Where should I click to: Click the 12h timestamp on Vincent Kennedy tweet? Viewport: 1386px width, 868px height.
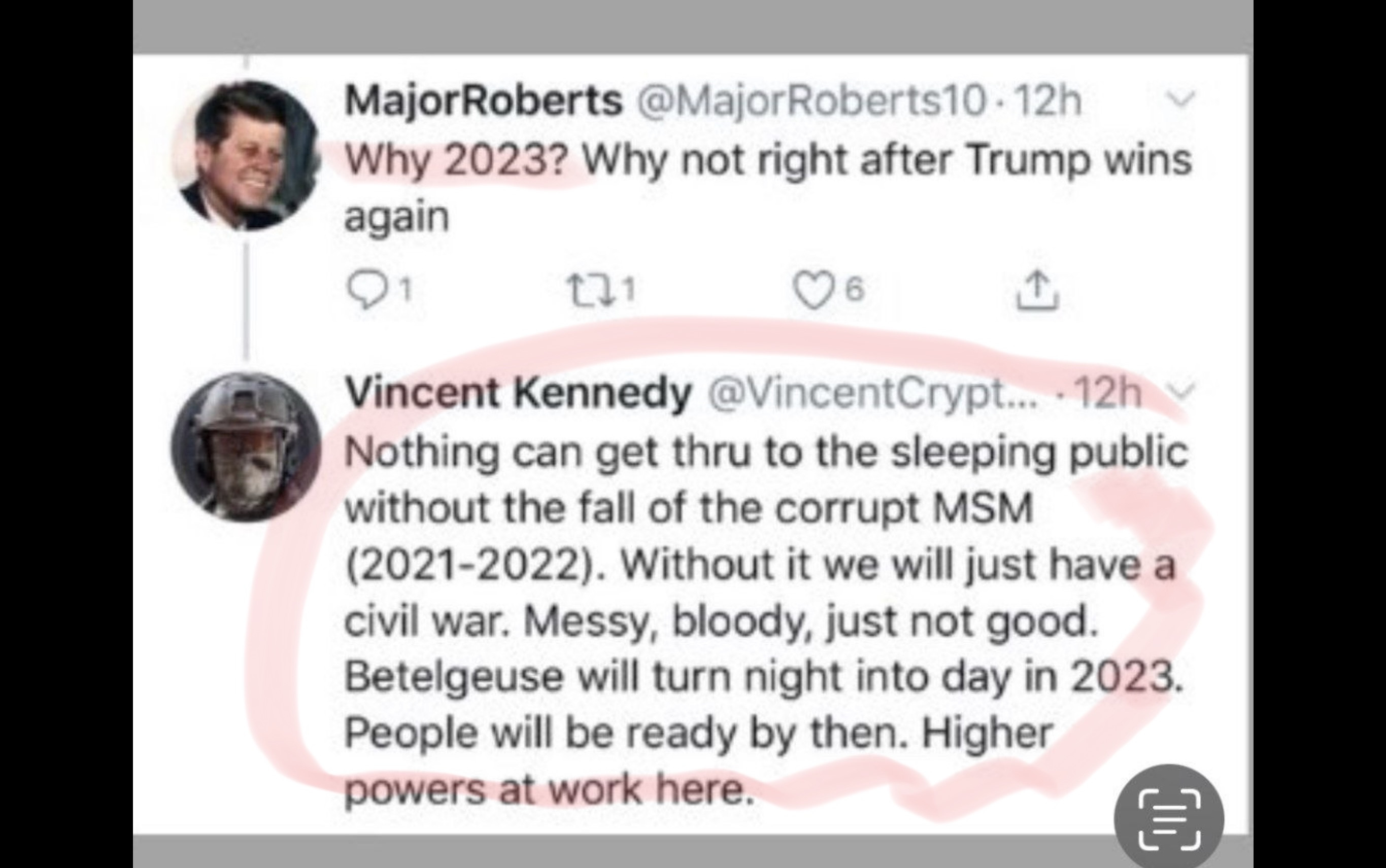[x=1107, y=394]
